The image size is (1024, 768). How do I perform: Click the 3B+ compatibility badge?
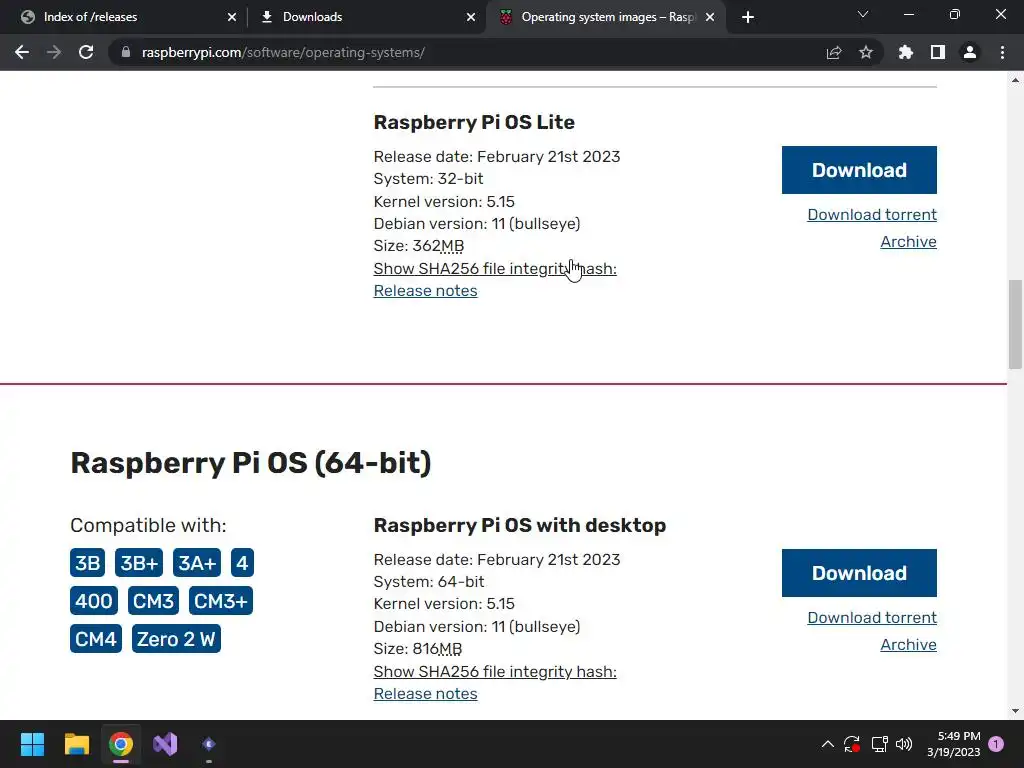139,563
